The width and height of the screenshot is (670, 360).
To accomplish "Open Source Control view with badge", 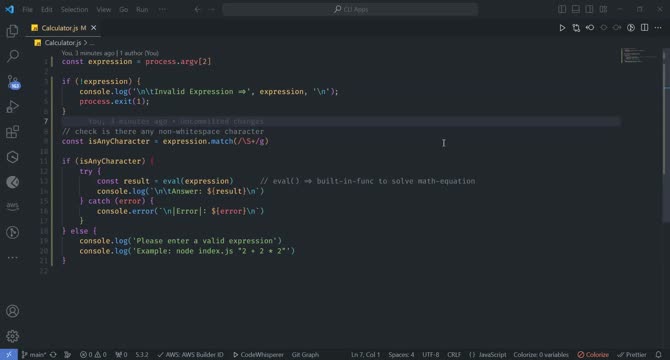I will click(x=13, y=82).
